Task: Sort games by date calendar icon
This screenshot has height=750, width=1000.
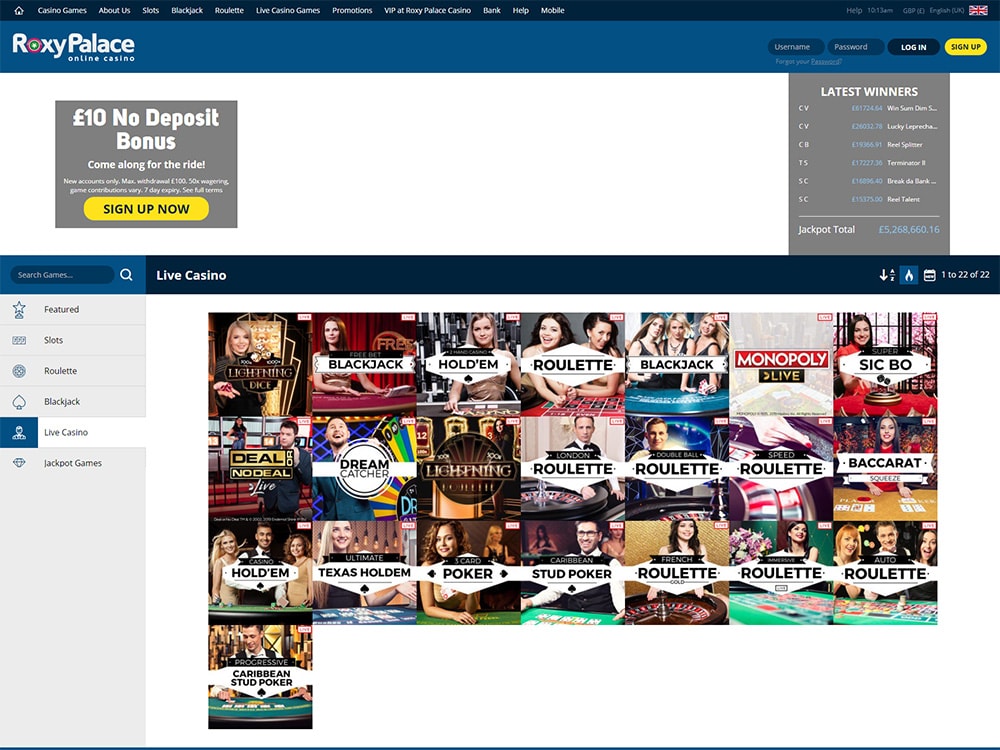Action: (x=930, y=275)
